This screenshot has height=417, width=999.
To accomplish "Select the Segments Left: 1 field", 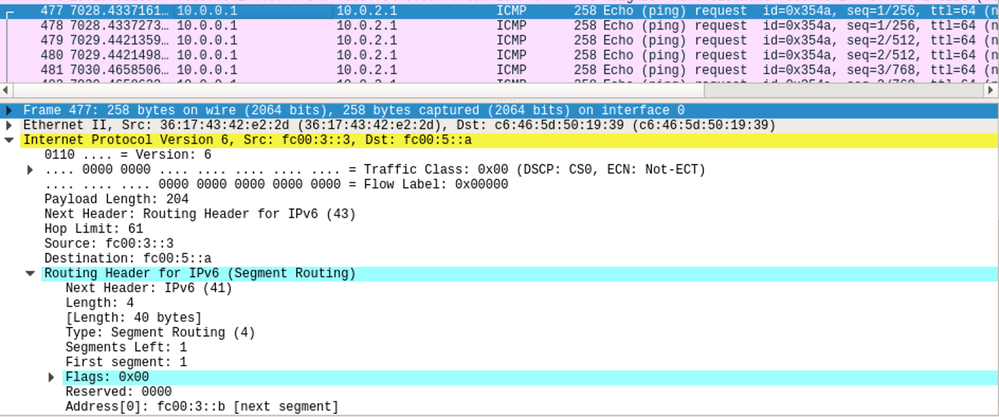I will point(126,348).
